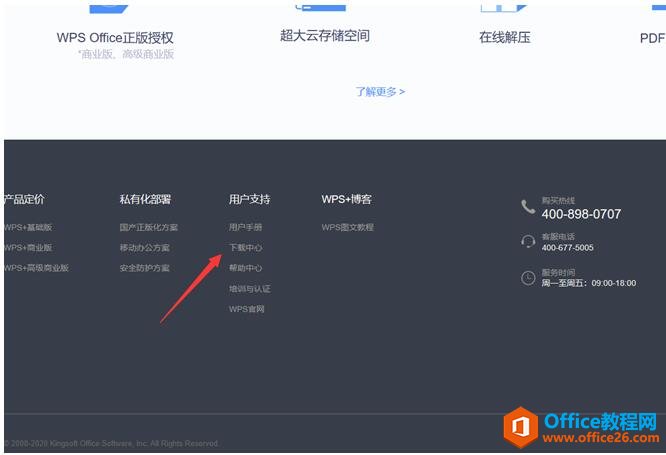Click the clock service hours icon
Viewport: 666px width, 455px height.
tap(528, 278)
